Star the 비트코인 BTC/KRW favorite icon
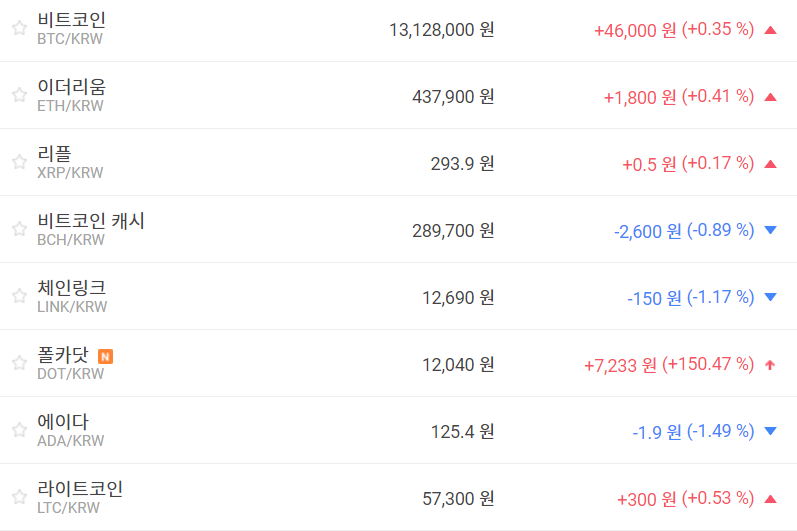This screenshot has width=797, height=531. click(19, 28)
